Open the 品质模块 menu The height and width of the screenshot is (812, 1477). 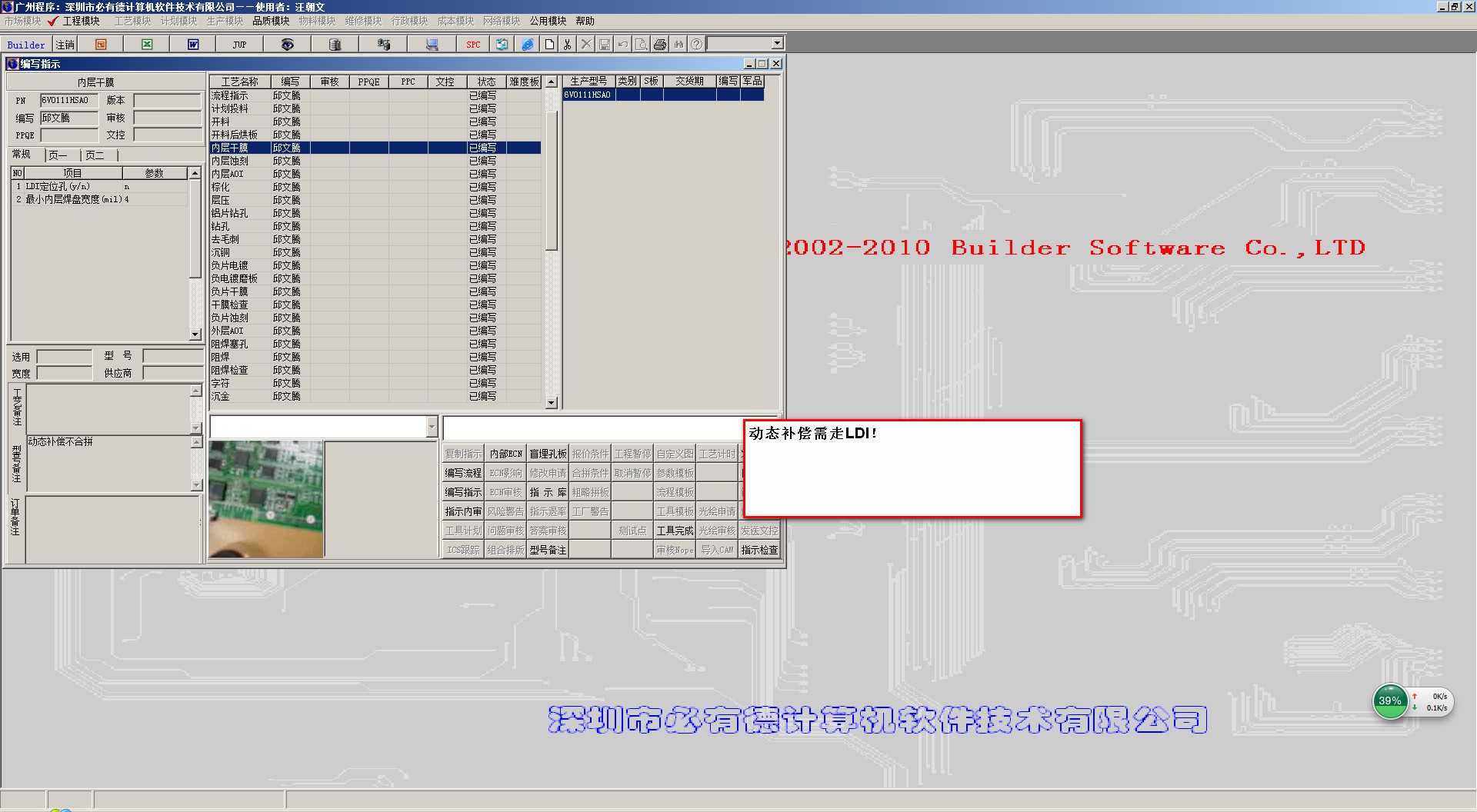click(x=271, y=21)
